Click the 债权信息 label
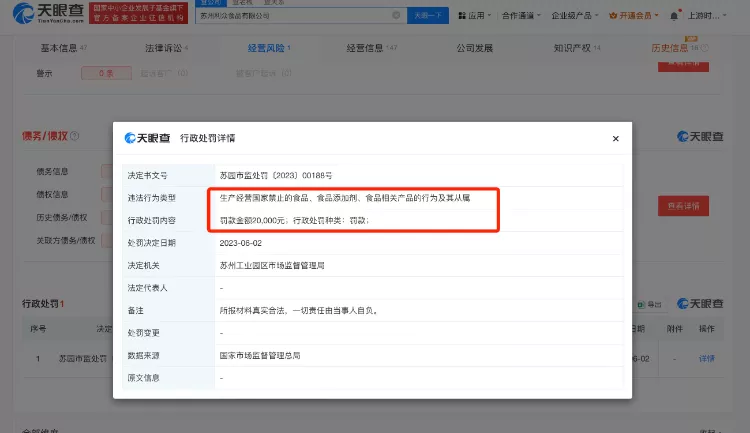Screen dimensions: 750x433 click(x=52, y=194)
